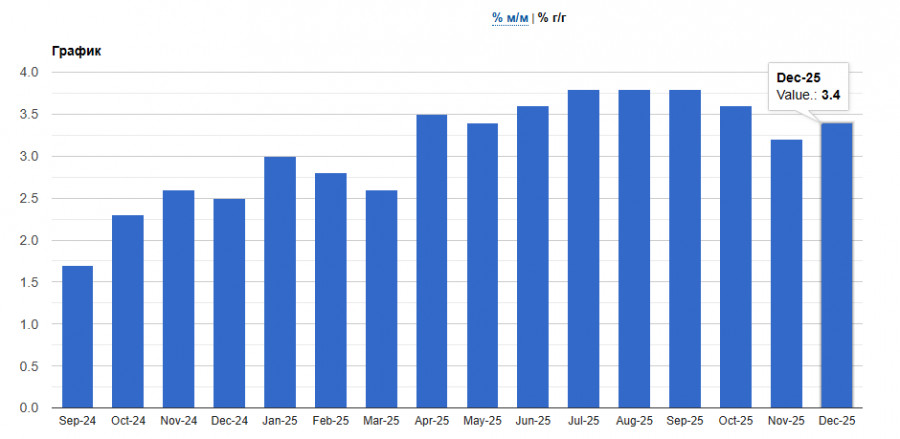Select the Oct-24 bar in chart
The height and width of the screenshot is (439, 900).
pyautogui.click(x=128, y=311)
